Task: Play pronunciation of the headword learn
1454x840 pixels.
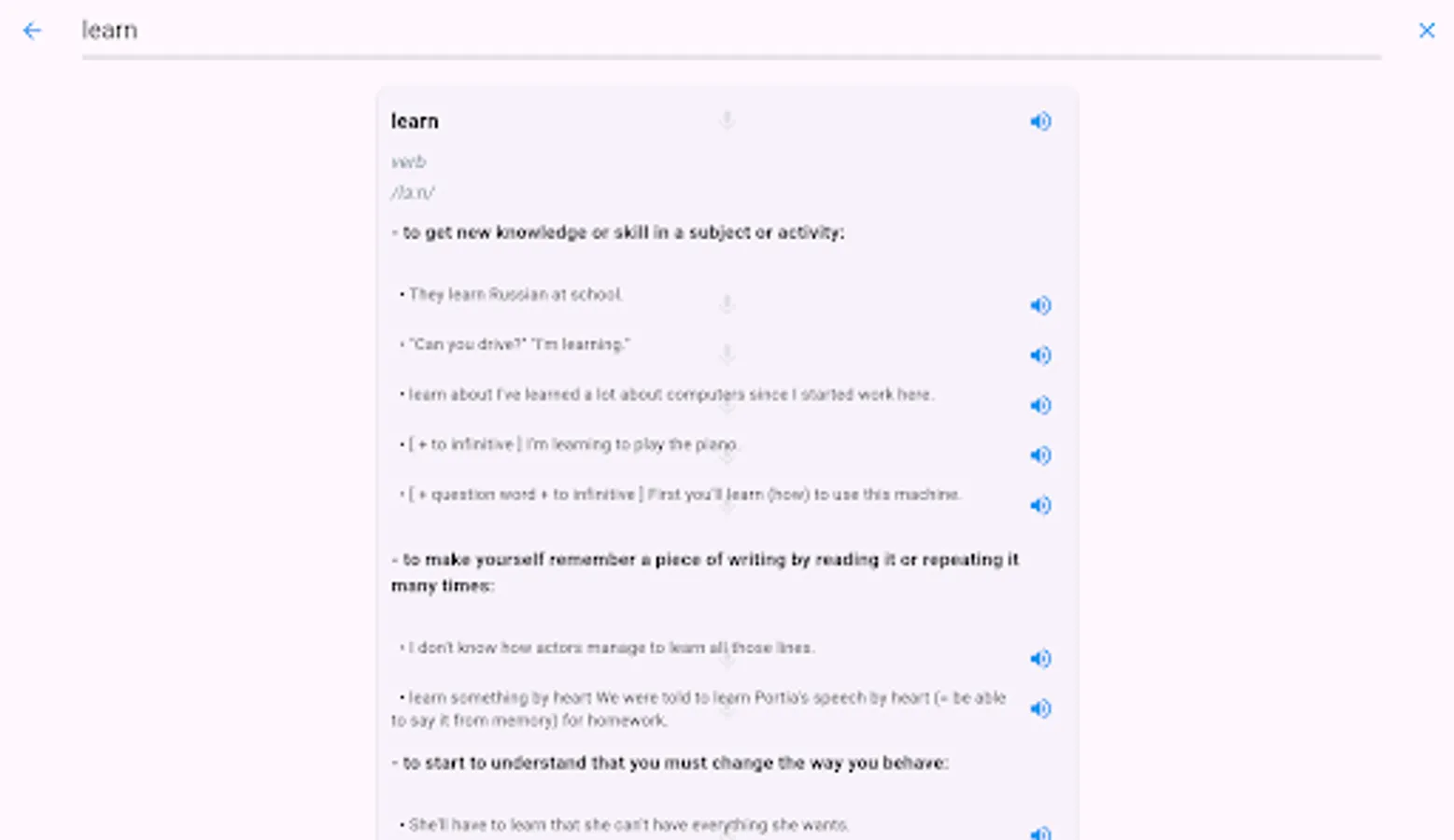Action: coord(1040,121)
